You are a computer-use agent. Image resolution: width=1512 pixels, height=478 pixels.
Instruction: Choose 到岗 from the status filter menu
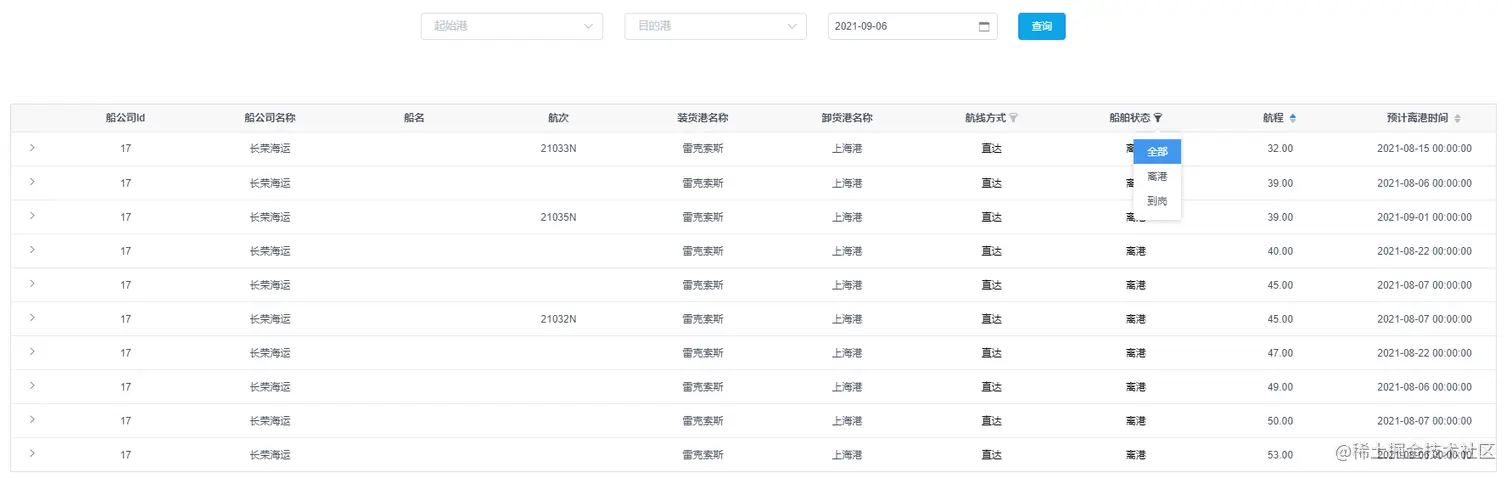click(1157, 202)
